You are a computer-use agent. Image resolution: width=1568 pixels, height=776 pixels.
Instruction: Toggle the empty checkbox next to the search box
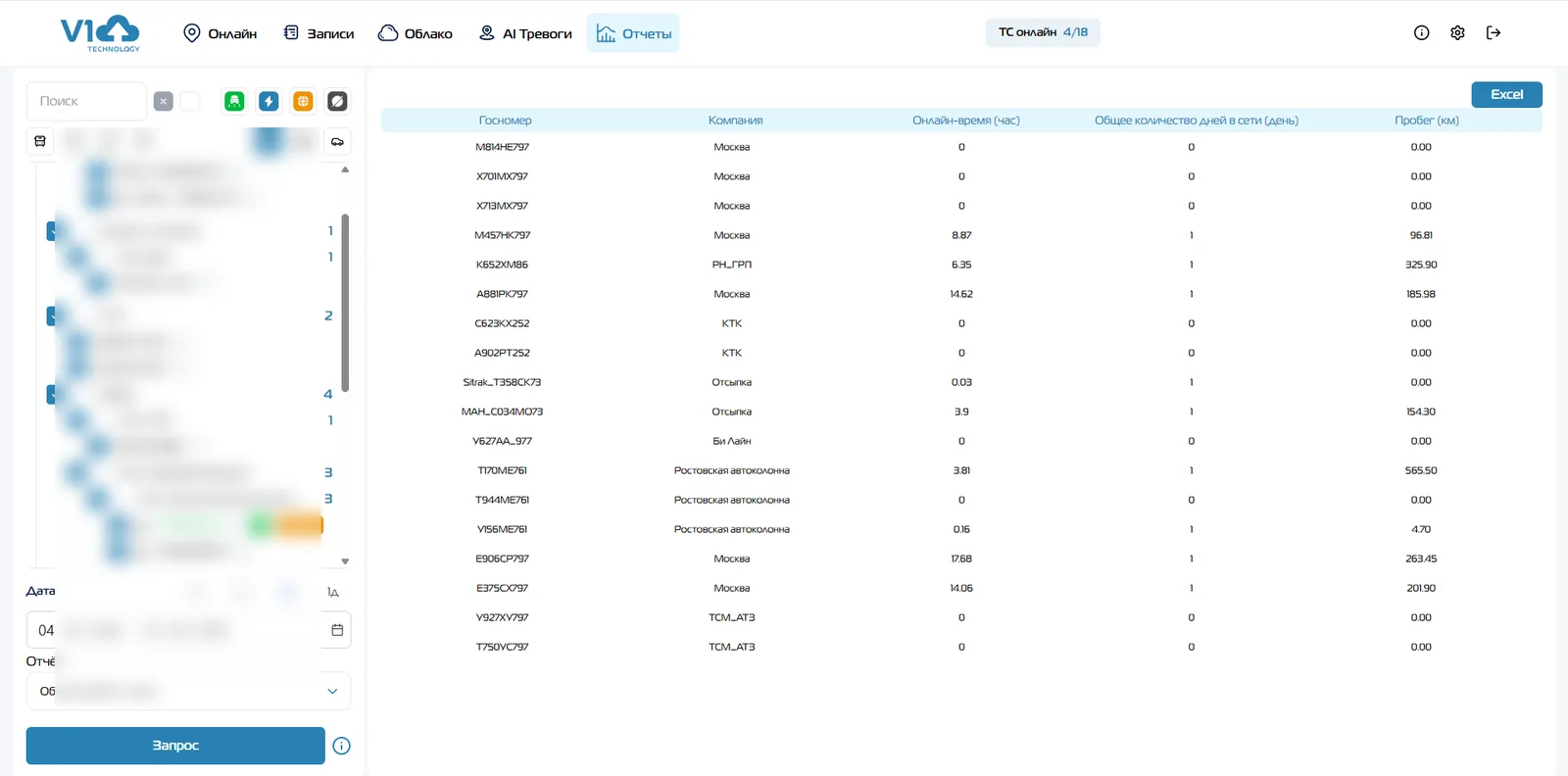coord(190,101)
